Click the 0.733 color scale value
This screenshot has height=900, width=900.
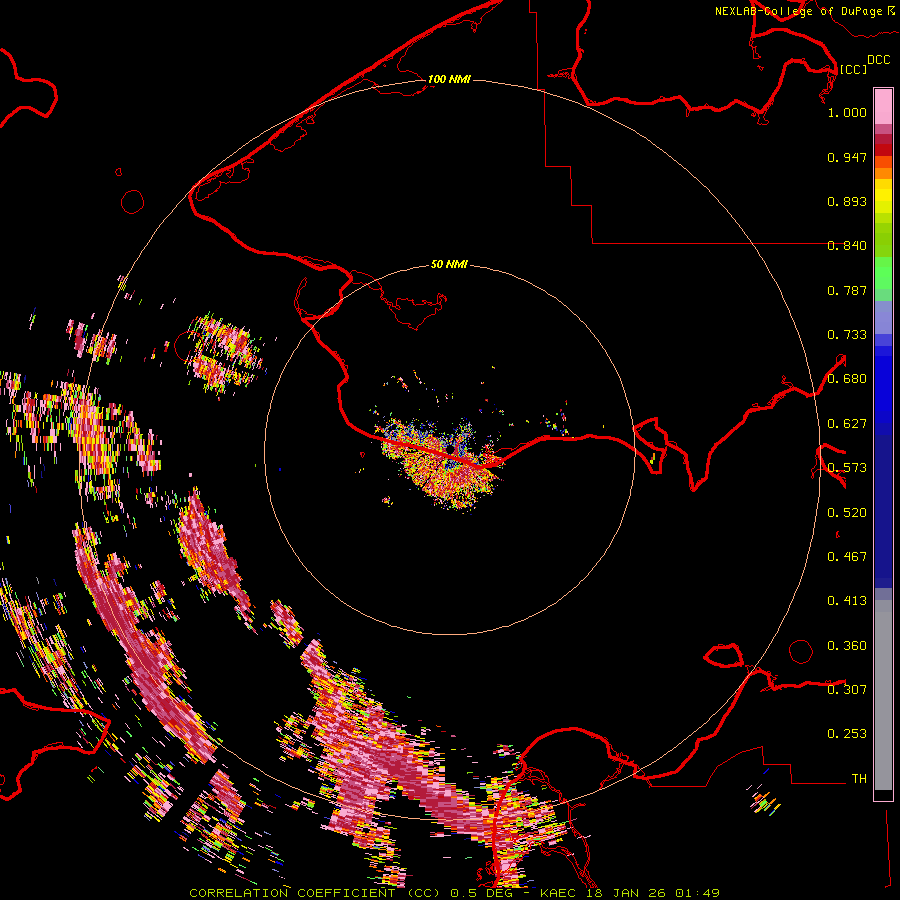pyautogui.click(x=847, y=335)
